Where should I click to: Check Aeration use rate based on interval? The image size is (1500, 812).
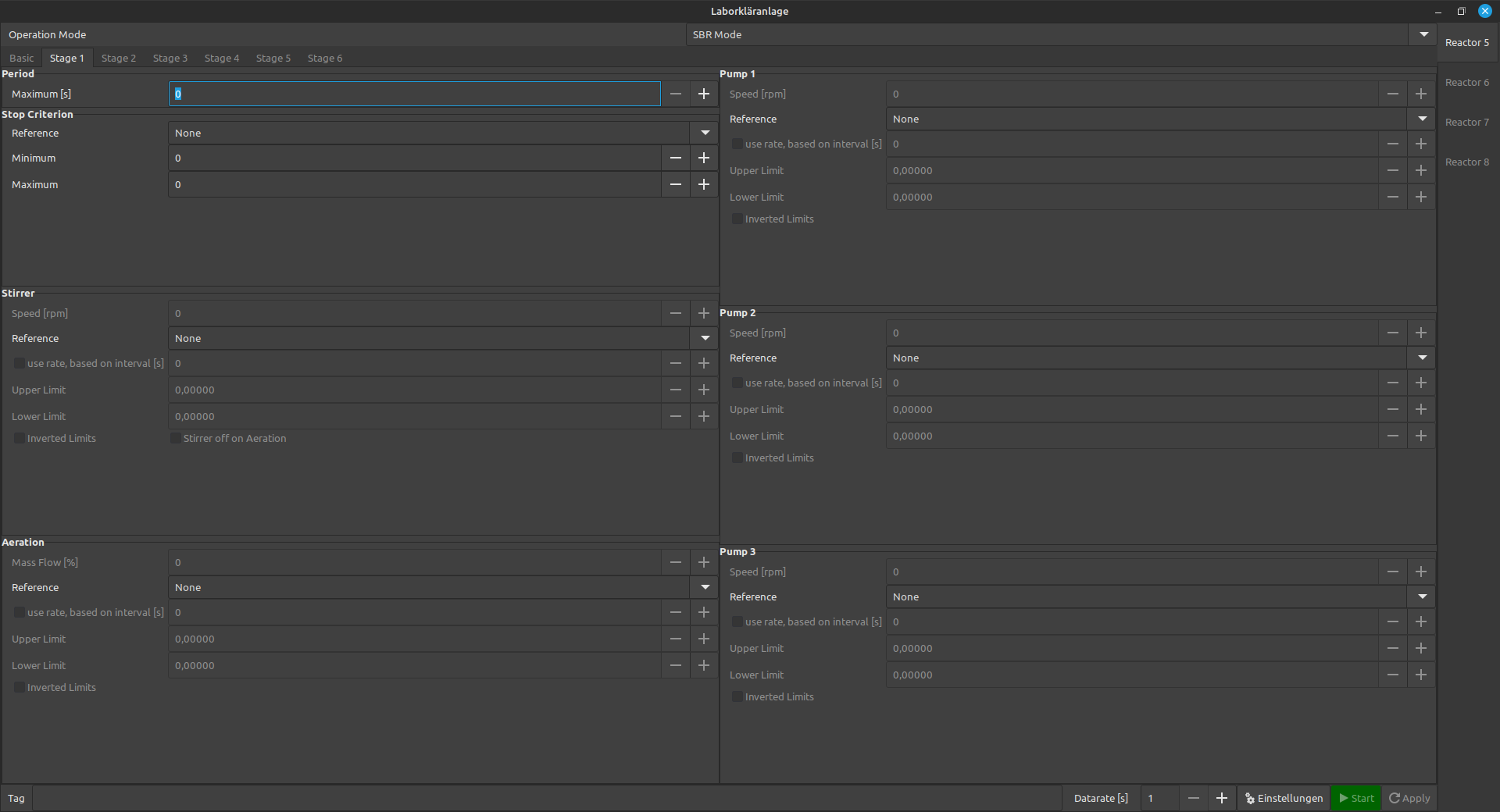(x=20, y=613)
